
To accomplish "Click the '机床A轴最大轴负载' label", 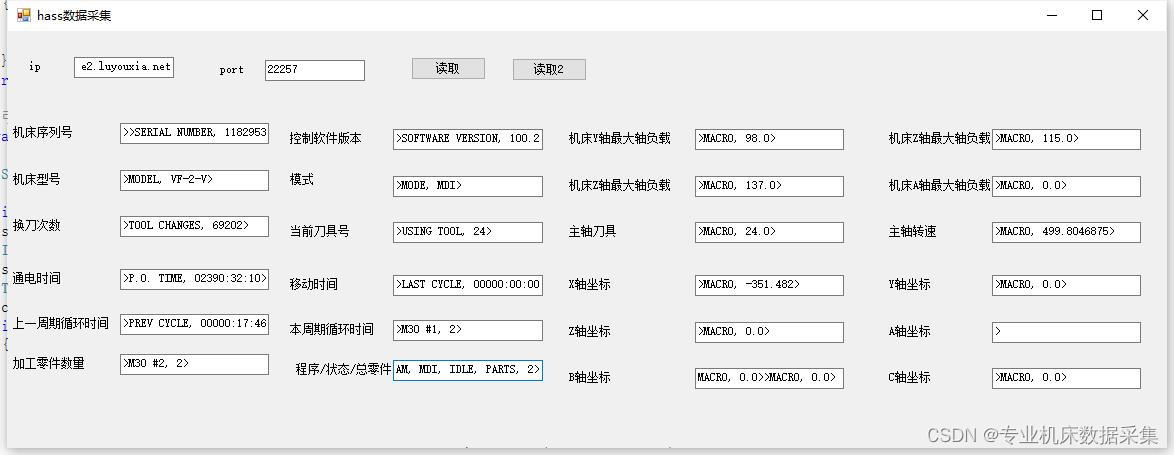I will (x=940, y=185).
